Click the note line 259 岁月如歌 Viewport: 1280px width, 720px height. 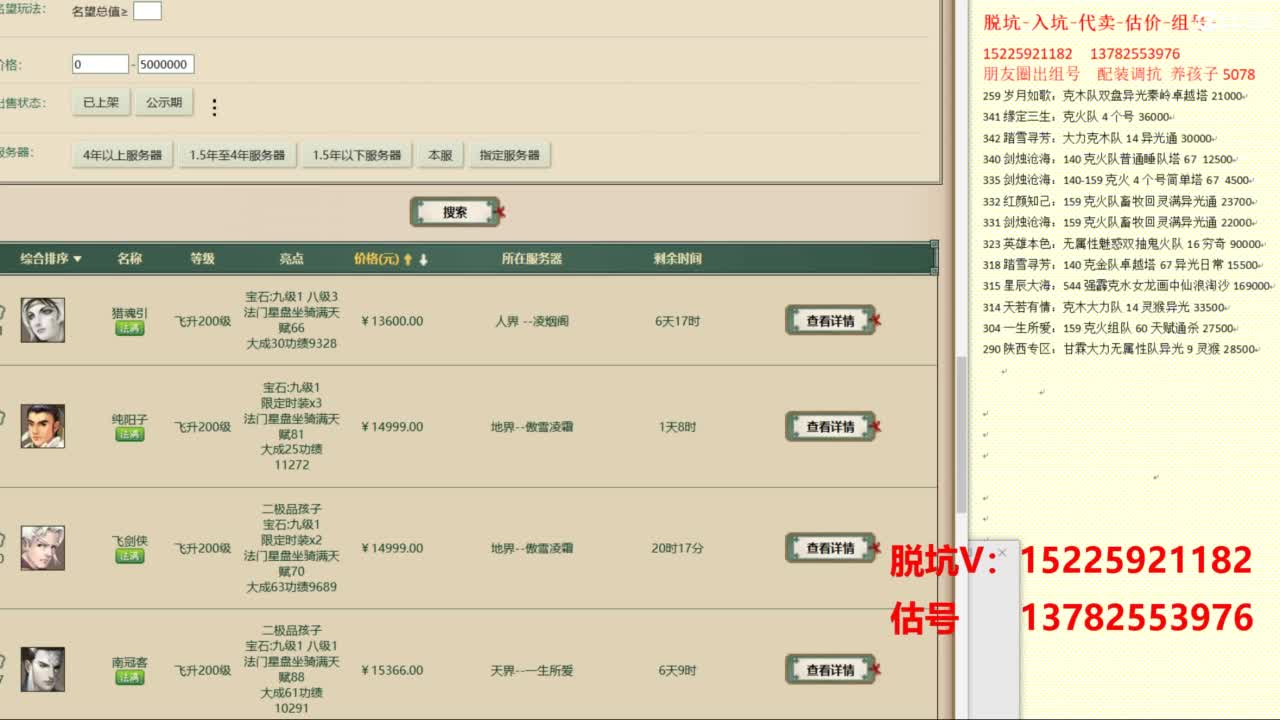click(1115, 96)
